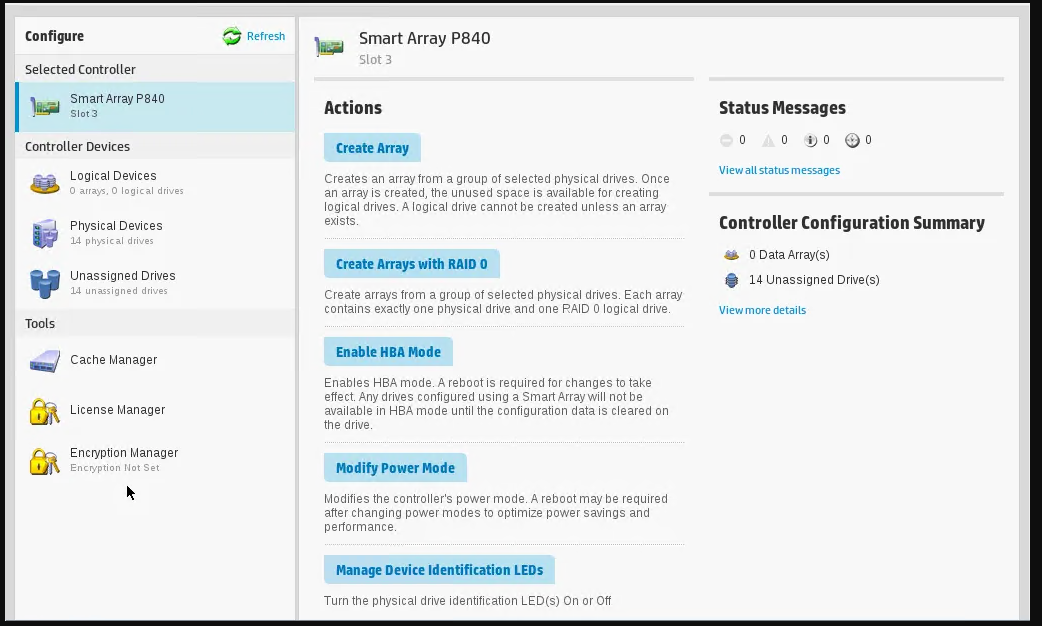Screen dimensions: 1042x626
Task: Click the Data Arrays summary icon
Action: point(732,255)
